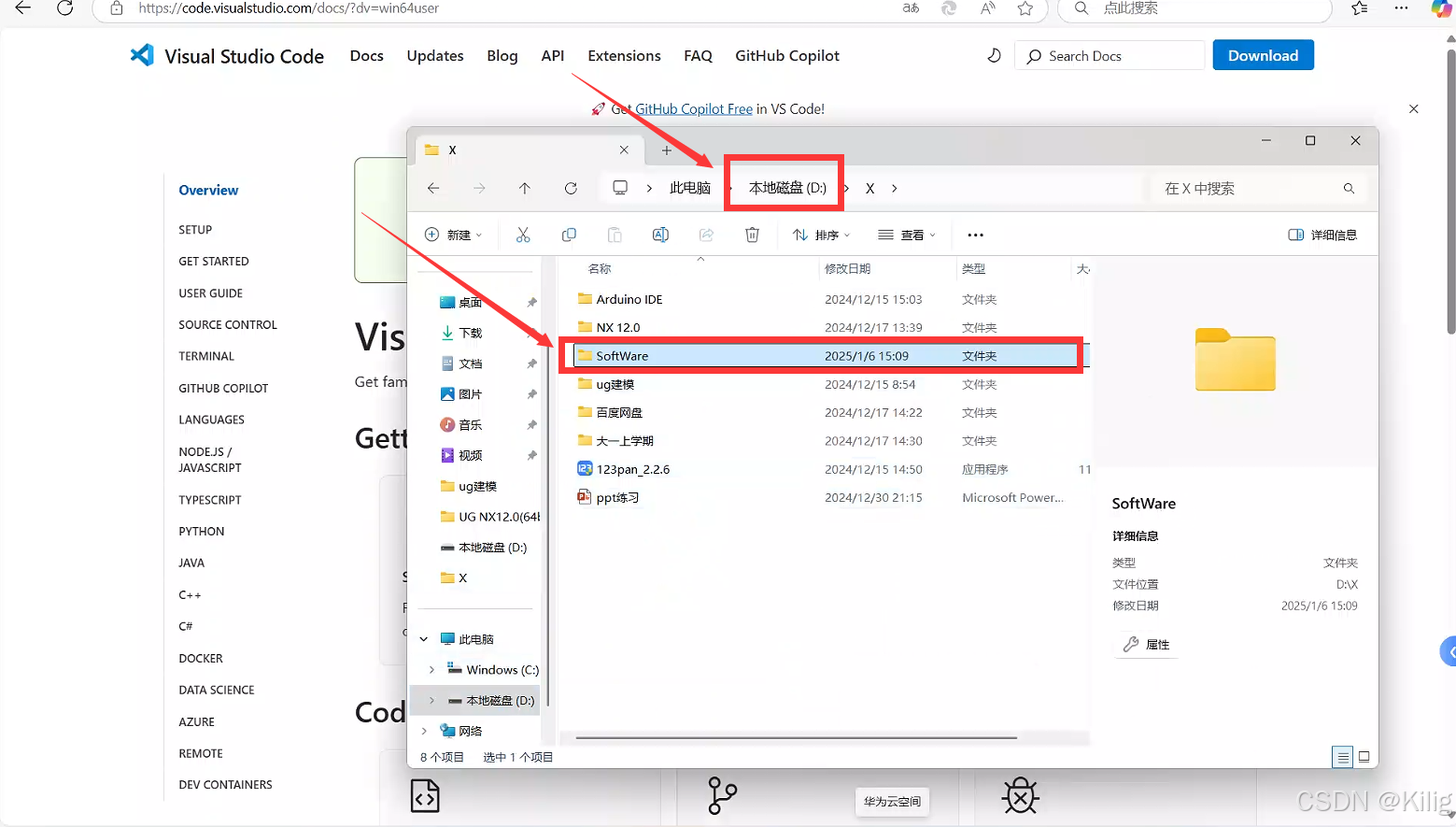Click the Copy icon in Explorer toolbar
The width and height of the screenshot is (1456, 827).
coord(569,235)
